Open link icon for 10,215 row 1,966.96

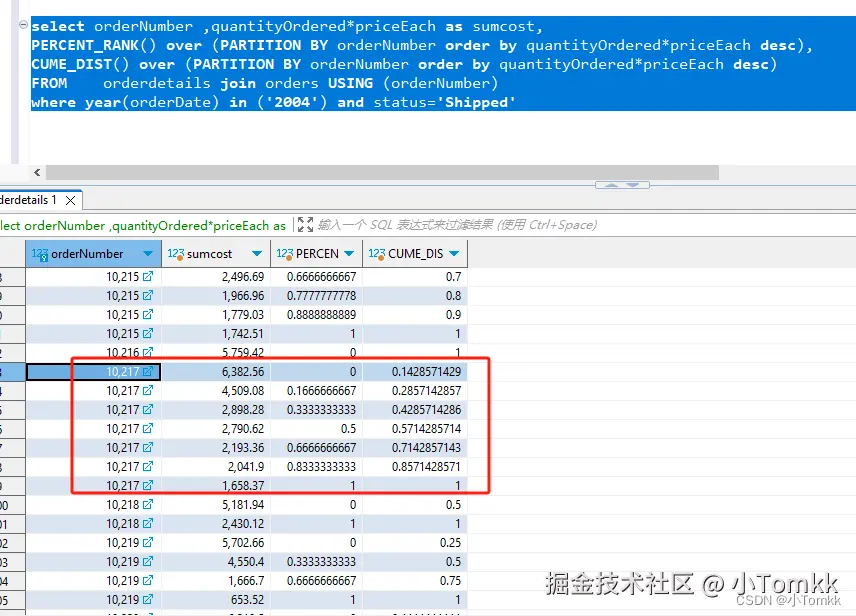(x=148, y=295)
